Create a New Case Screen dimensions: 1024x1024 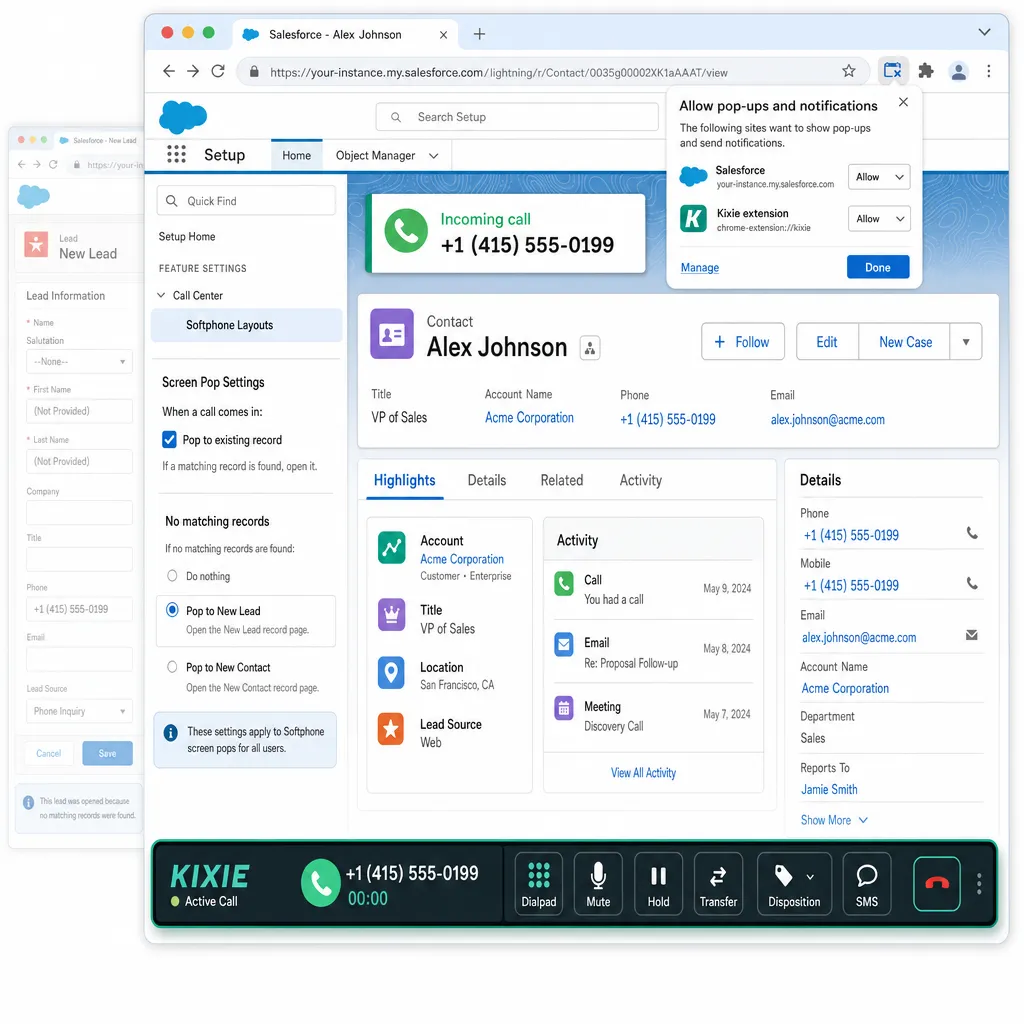point(904,342)
